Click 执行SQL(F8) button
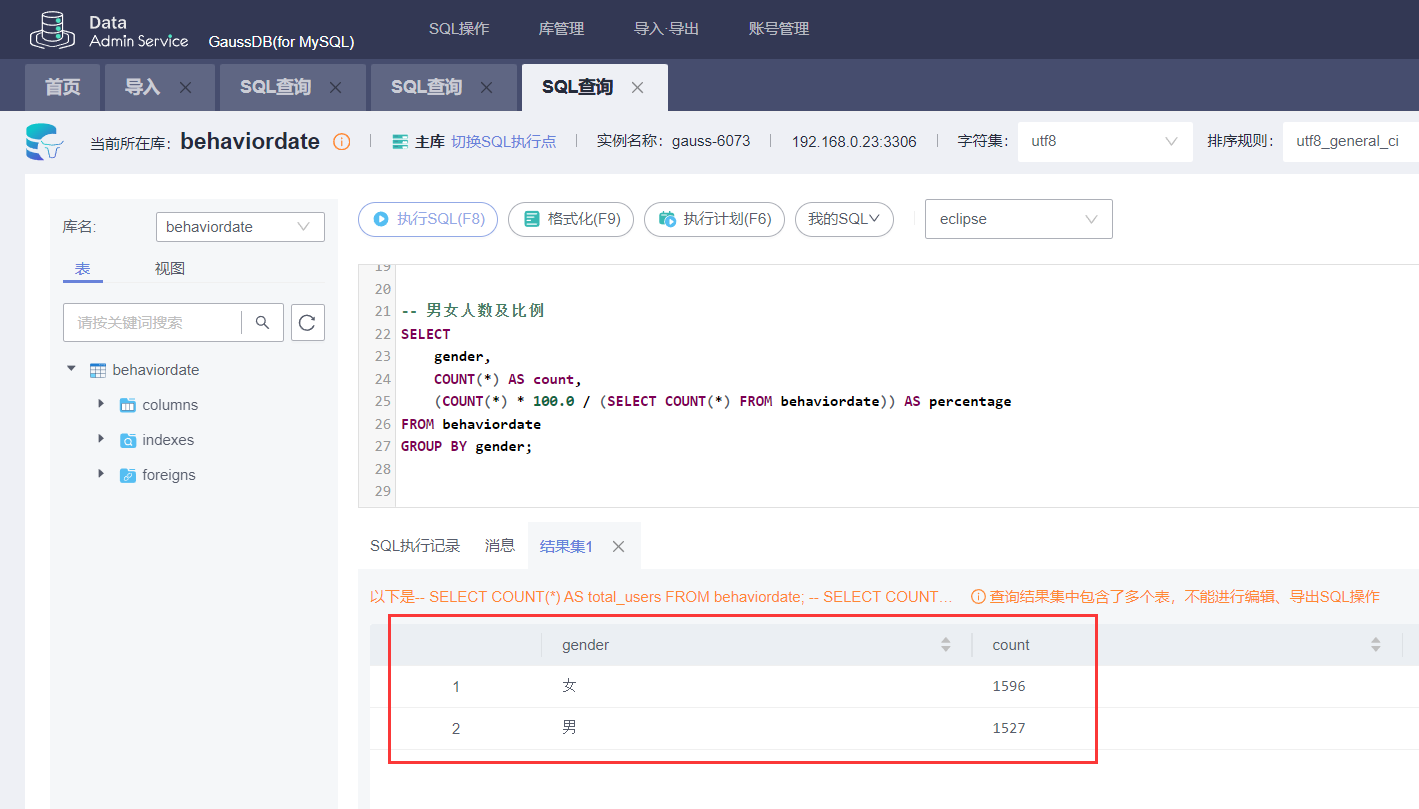 click(x=428, y=219)
